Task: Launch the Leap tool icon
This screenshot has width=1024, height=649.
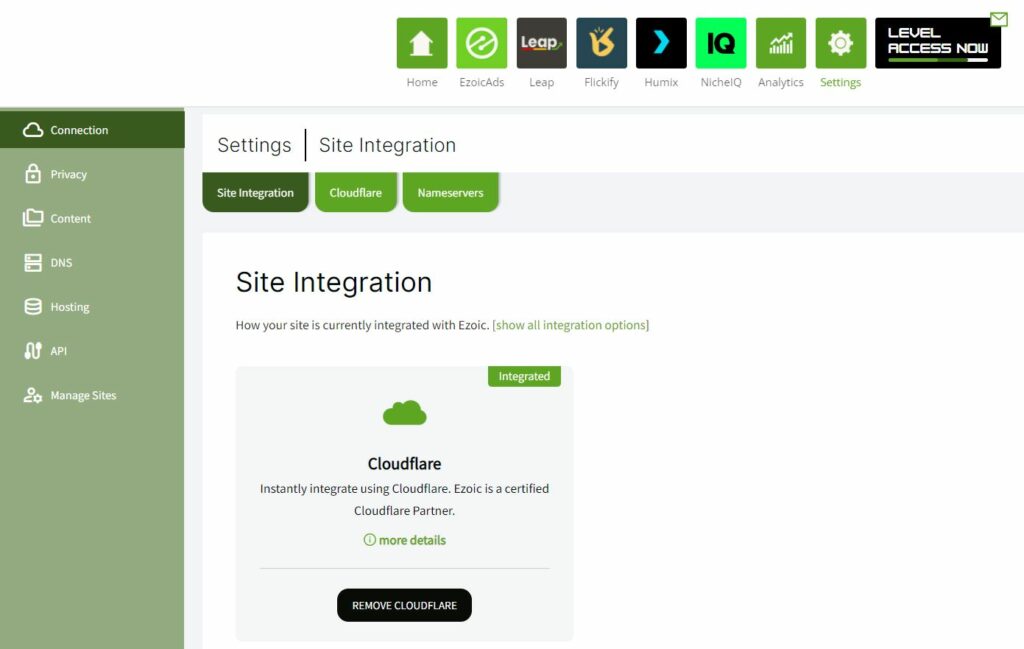Action: coord(541,43)
